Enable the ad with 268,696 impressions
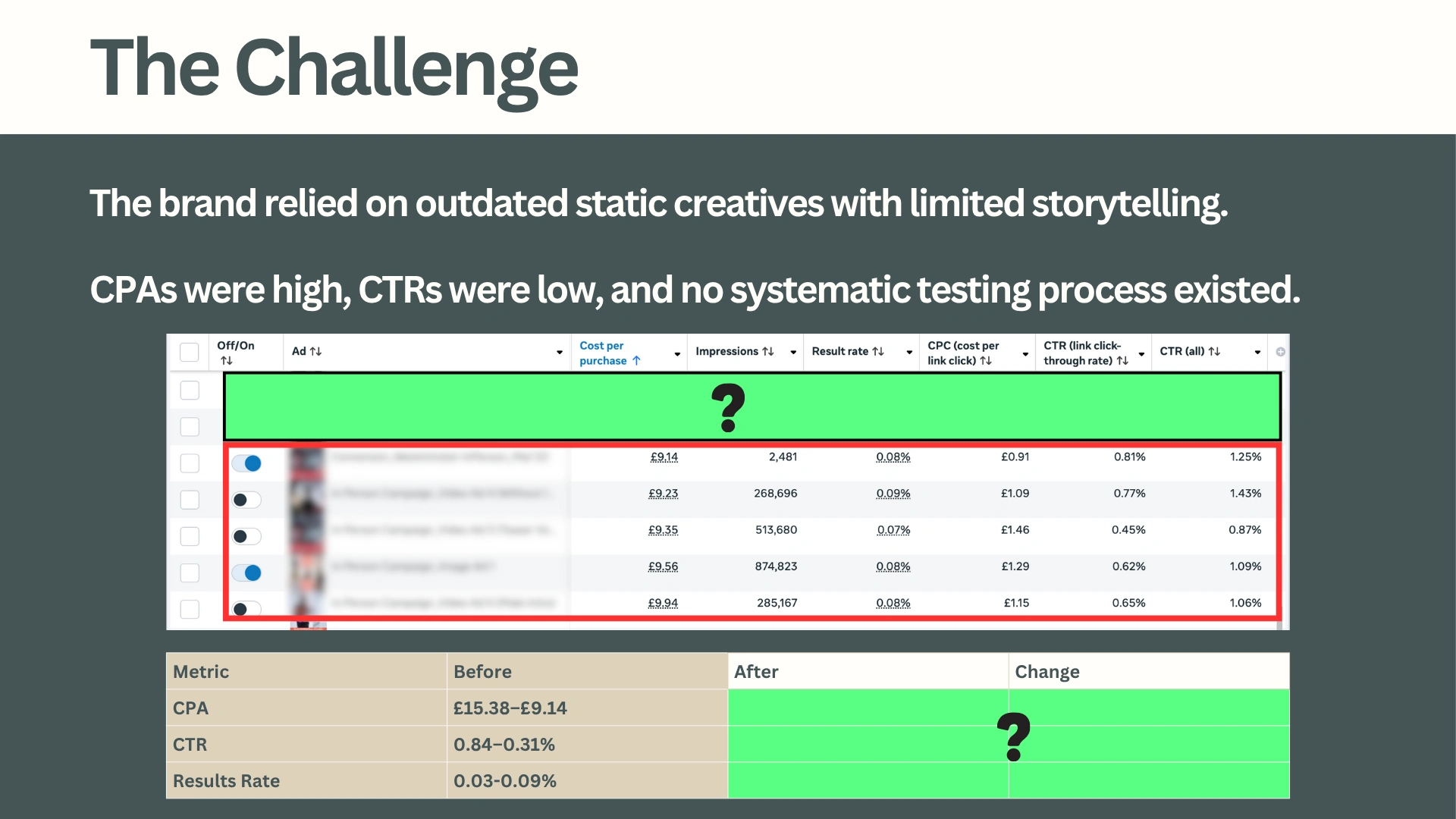The height and width of the screenshot is (819, 1456). click(246, 500)
